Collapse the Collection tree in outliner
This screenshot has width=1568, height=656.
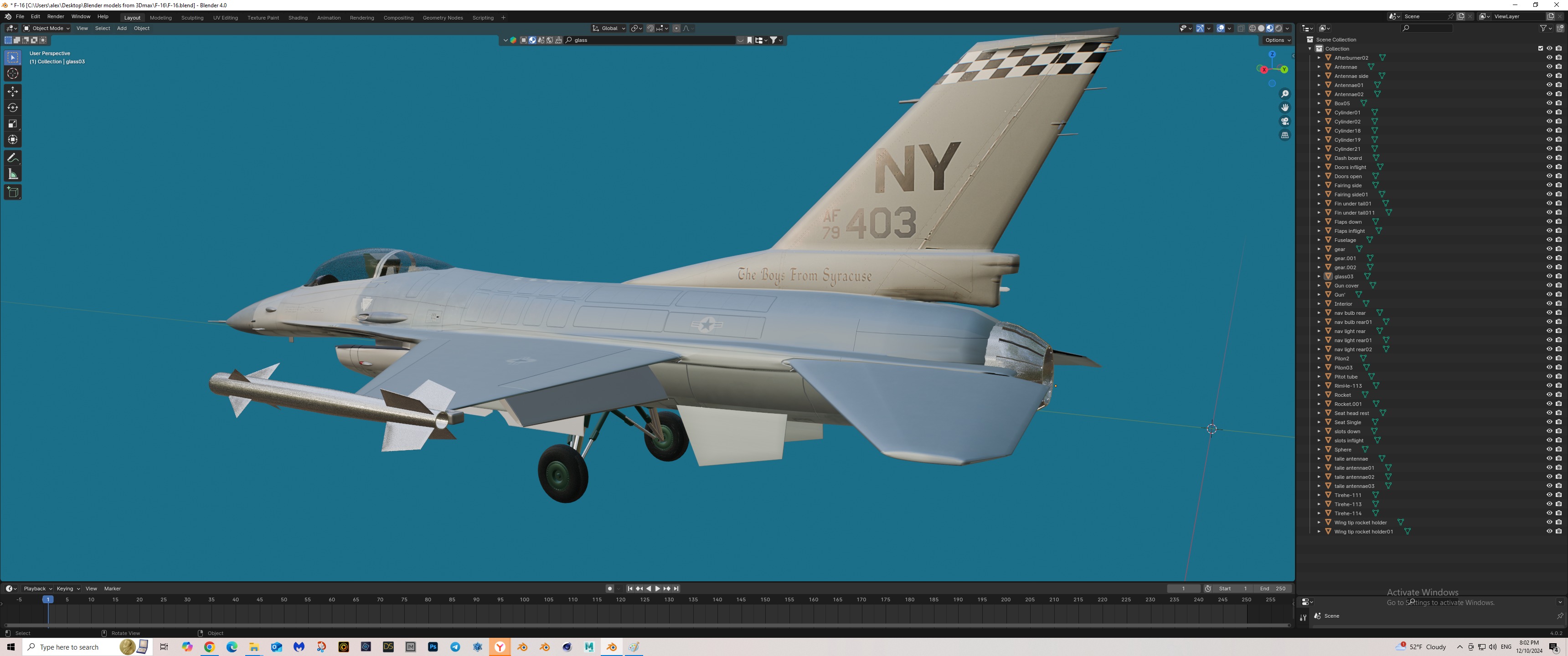pyautogui.click(x=1310, y=49)
